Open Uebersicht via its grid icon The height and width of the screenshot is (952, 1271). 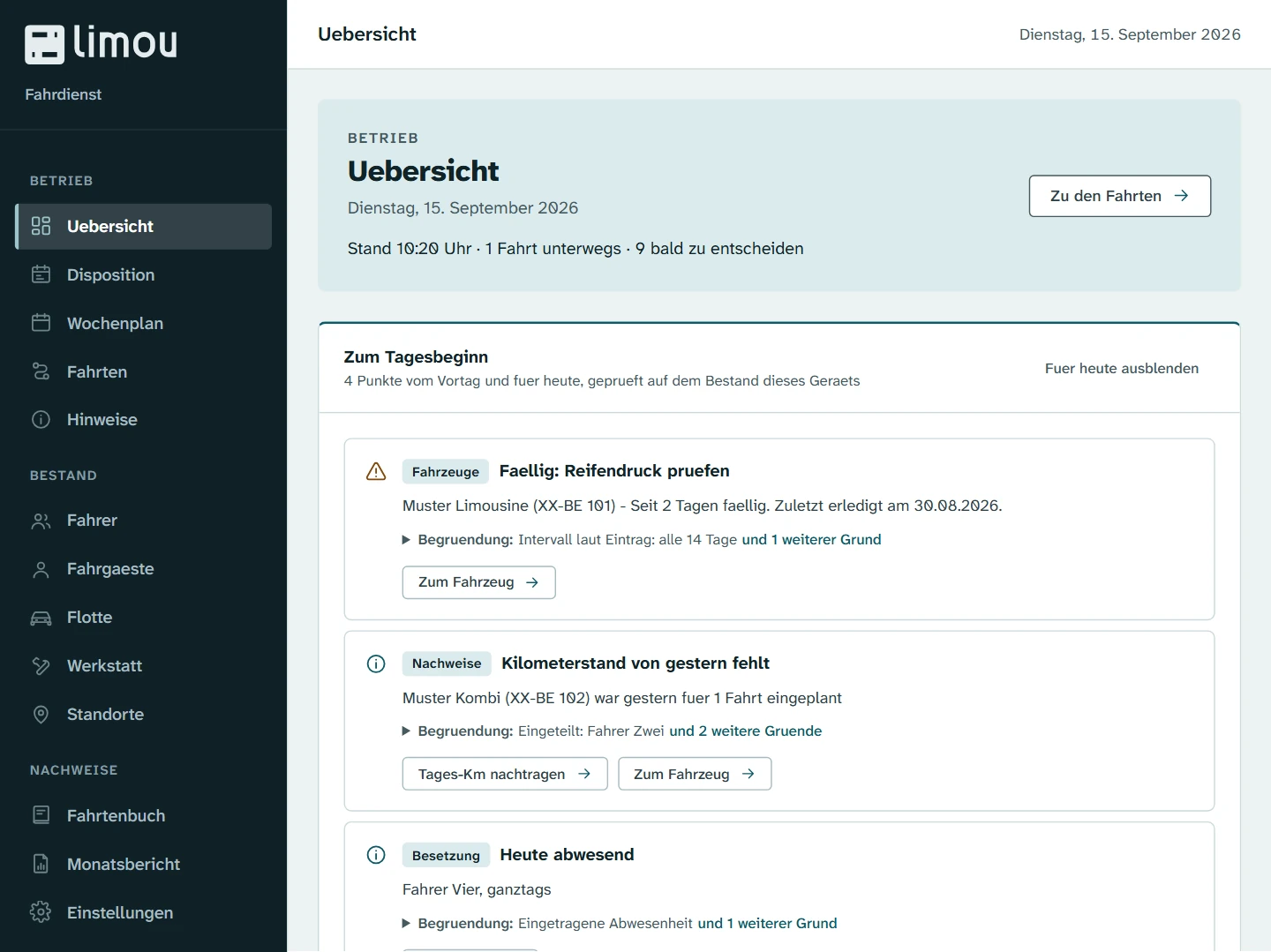pos(41,226)
